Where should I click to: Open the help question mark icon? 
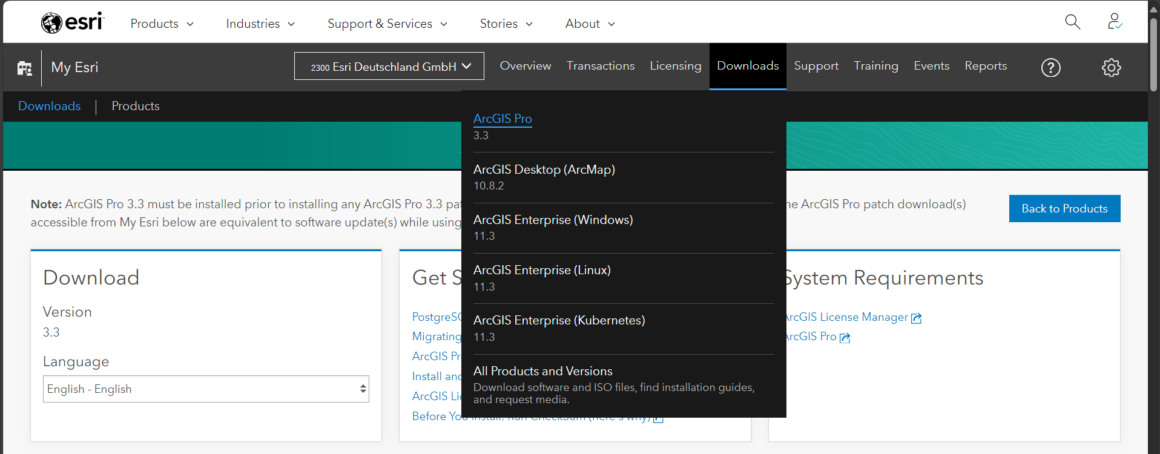point(1051,67)
